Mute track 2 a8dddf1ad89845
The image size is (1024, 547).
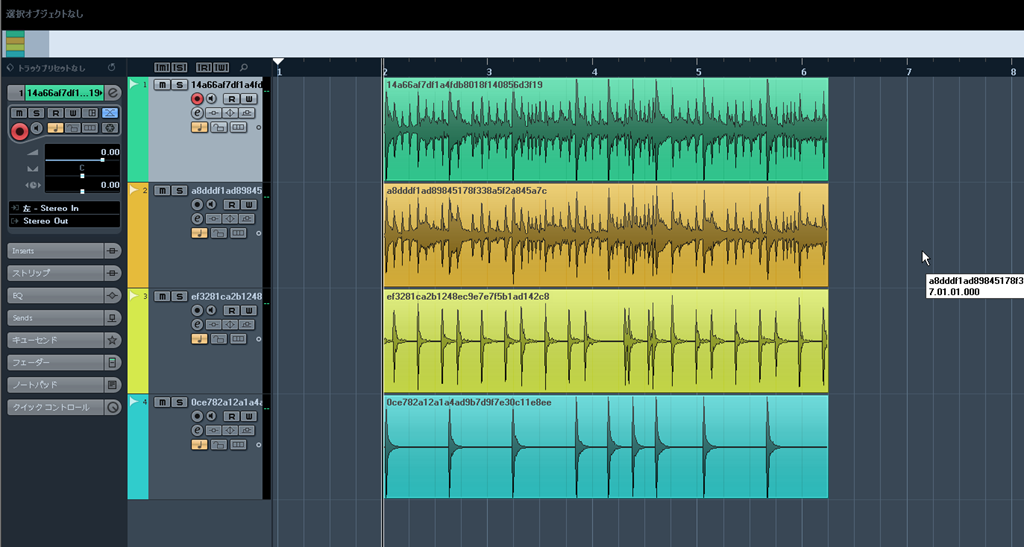point(162,191)
